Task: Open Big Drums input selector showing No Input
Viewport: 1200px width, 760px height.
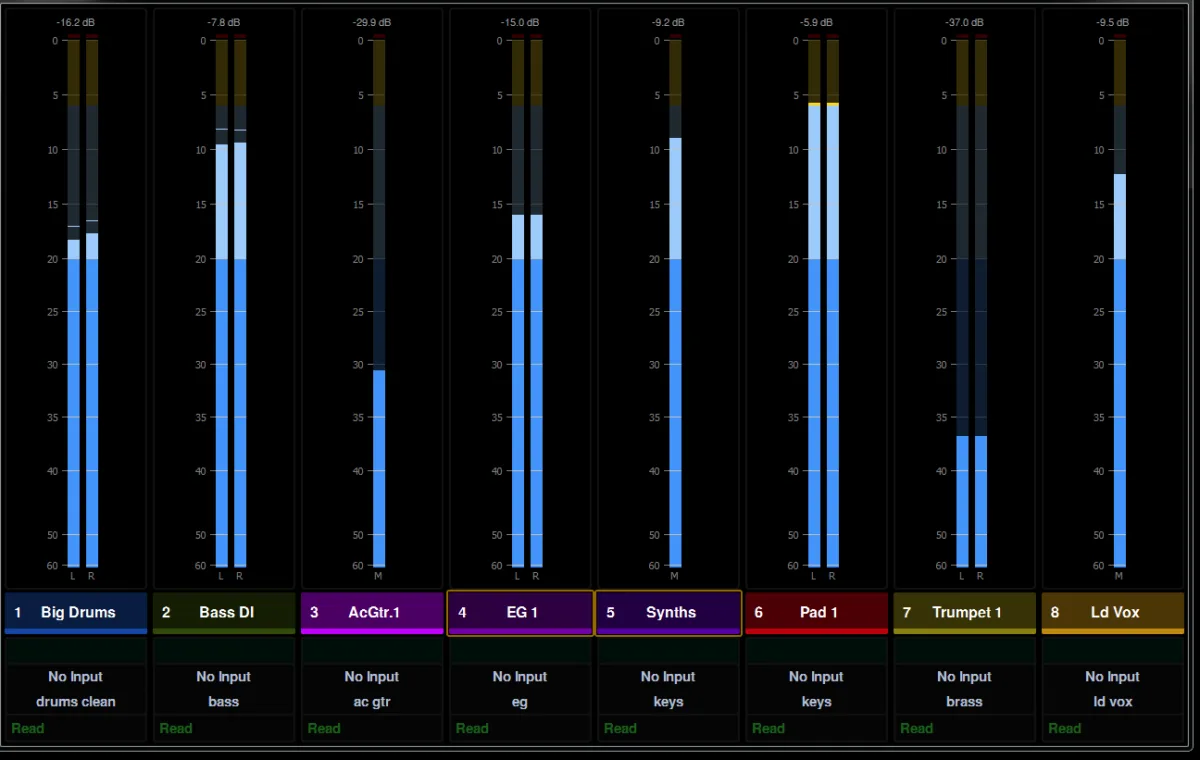Action: (76, 677)
